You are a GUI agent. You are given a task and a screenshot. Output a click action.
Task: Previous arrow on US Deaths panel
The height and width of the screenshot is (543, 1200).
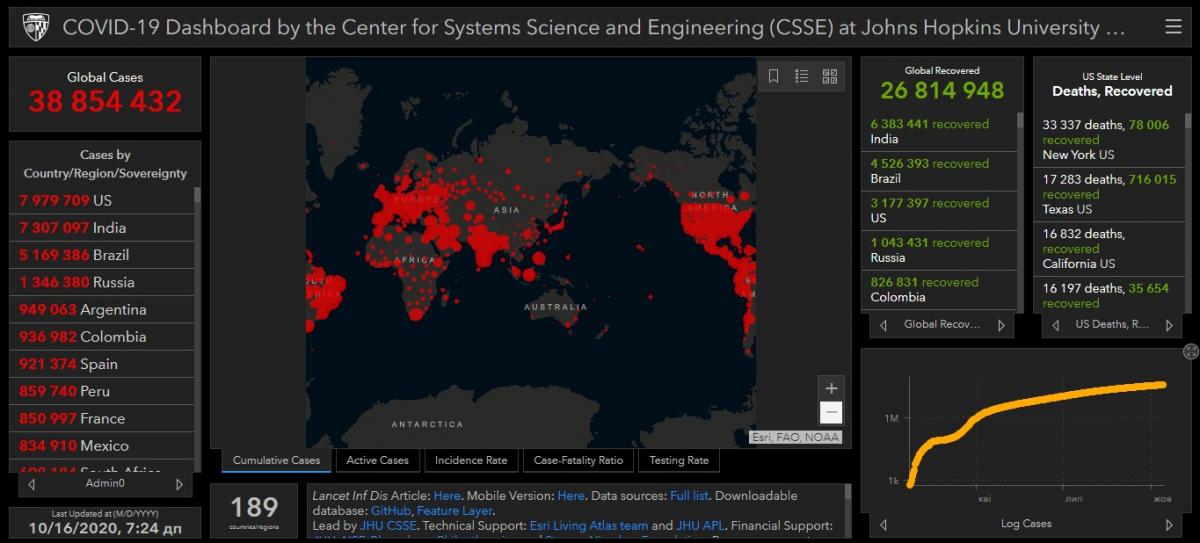(1055, 325)
